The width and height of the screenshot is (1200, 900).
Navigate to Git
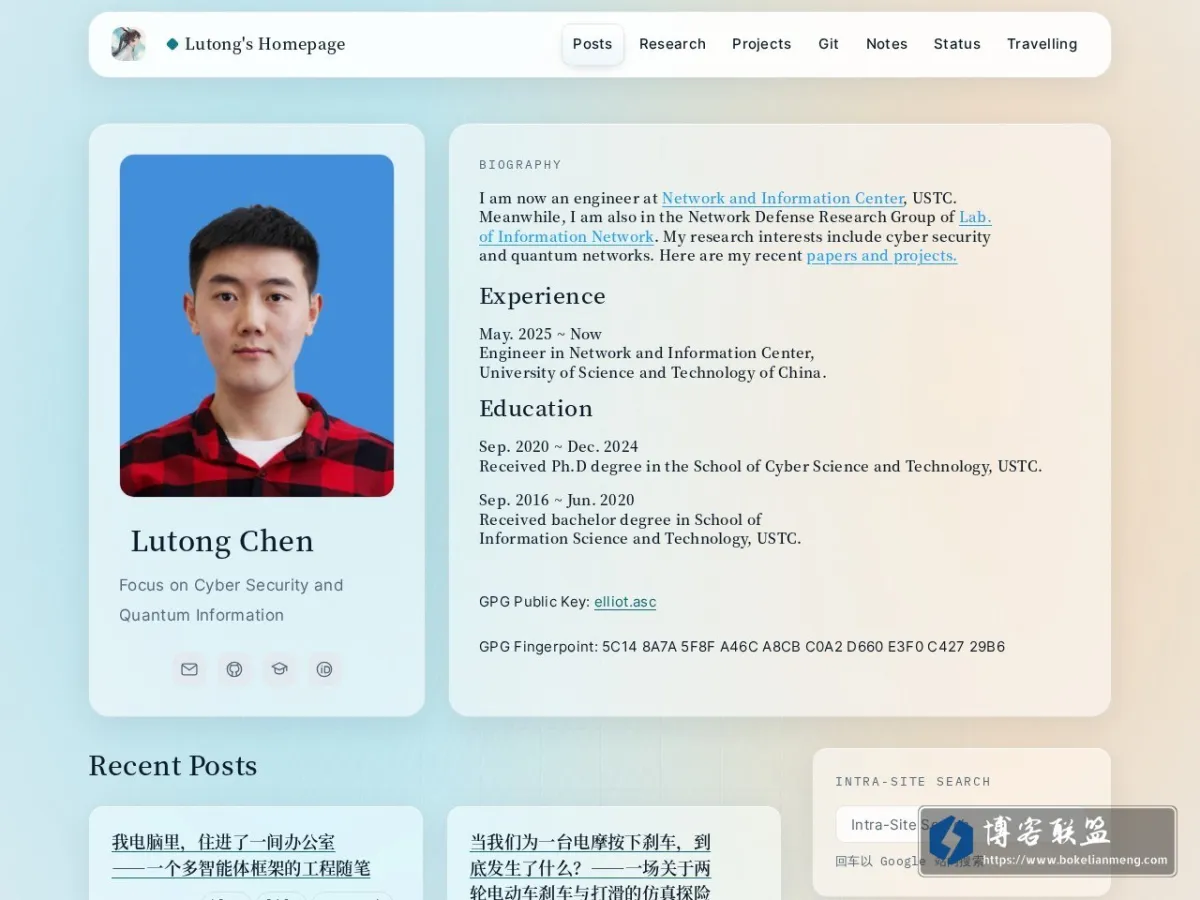pyautogui.click(x=828, y=44)
